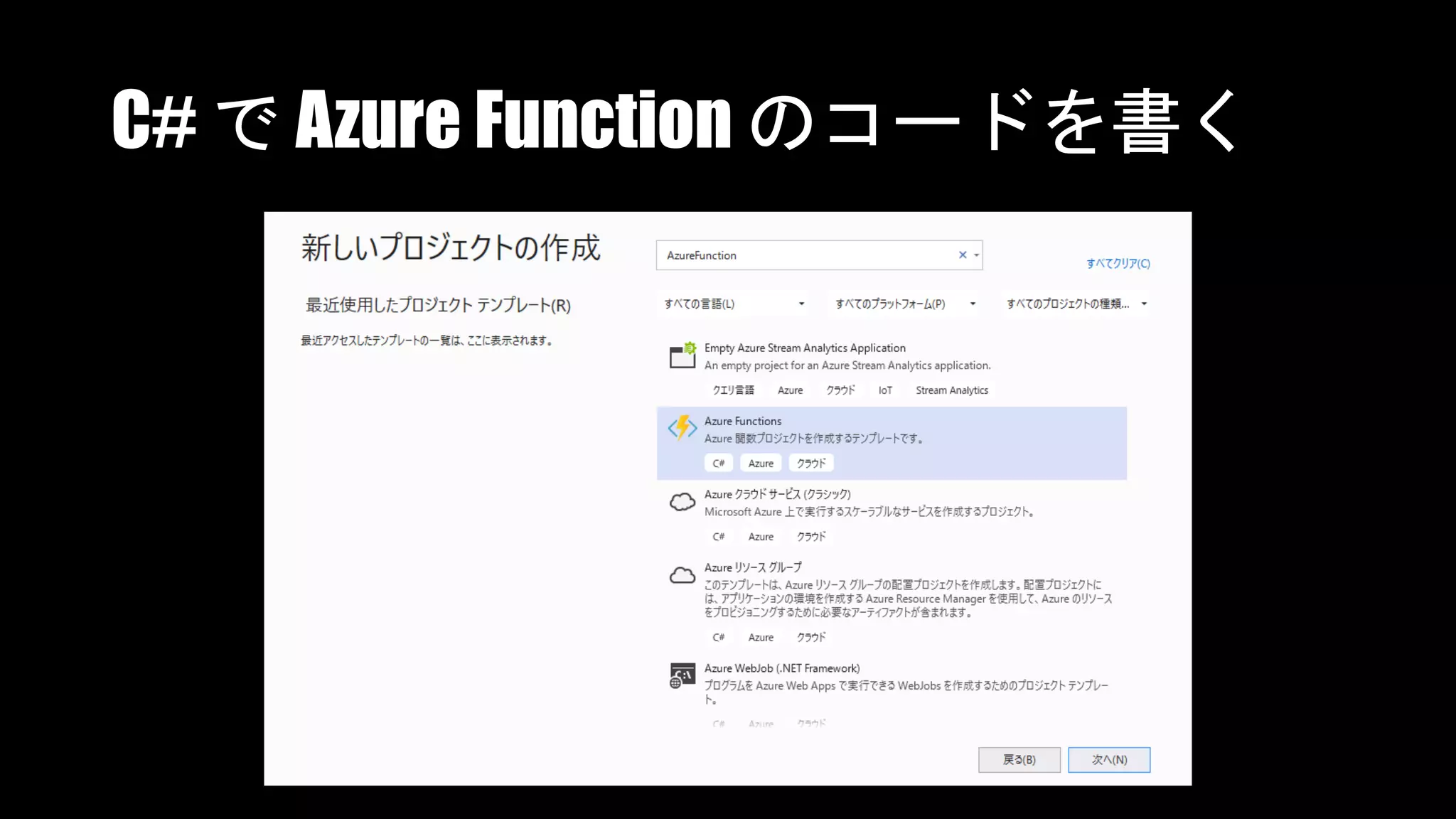
Task: Click the IoT tag
Action: [x=885, y=390]
